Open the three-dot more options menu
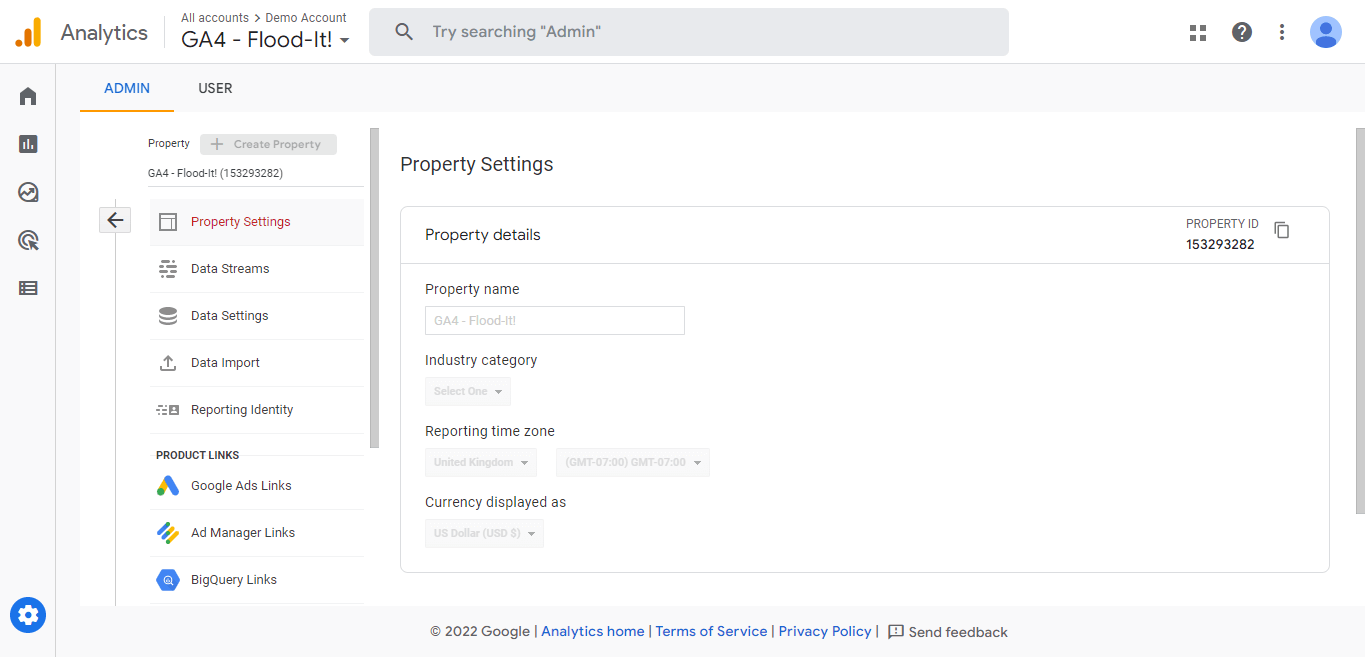 pos(1282,32)
